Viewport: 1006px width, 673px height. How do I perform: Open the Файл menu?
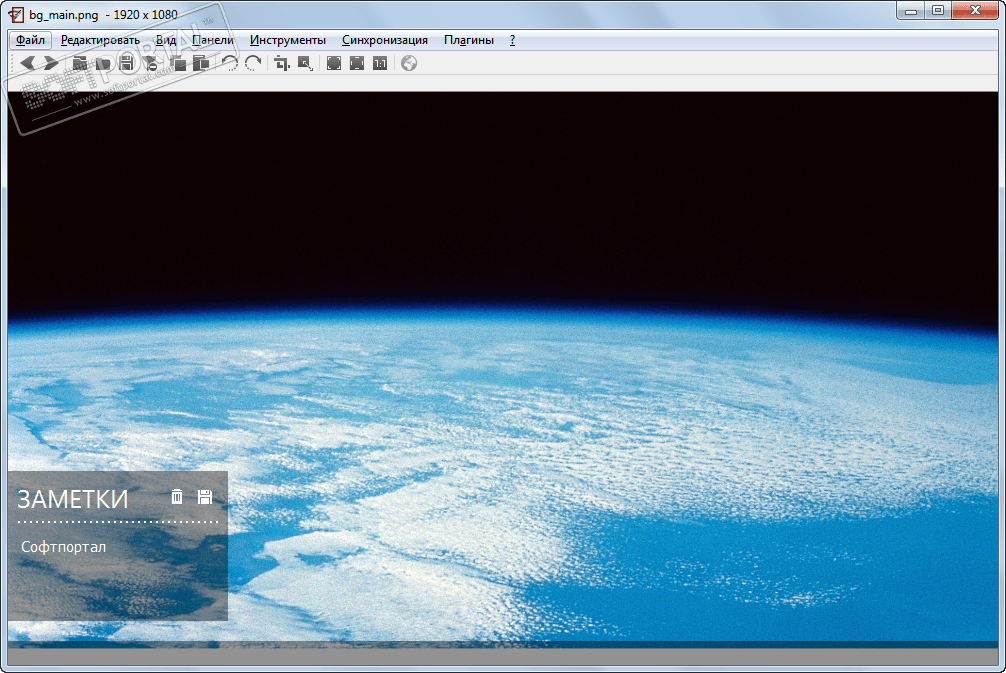point(30,40)
